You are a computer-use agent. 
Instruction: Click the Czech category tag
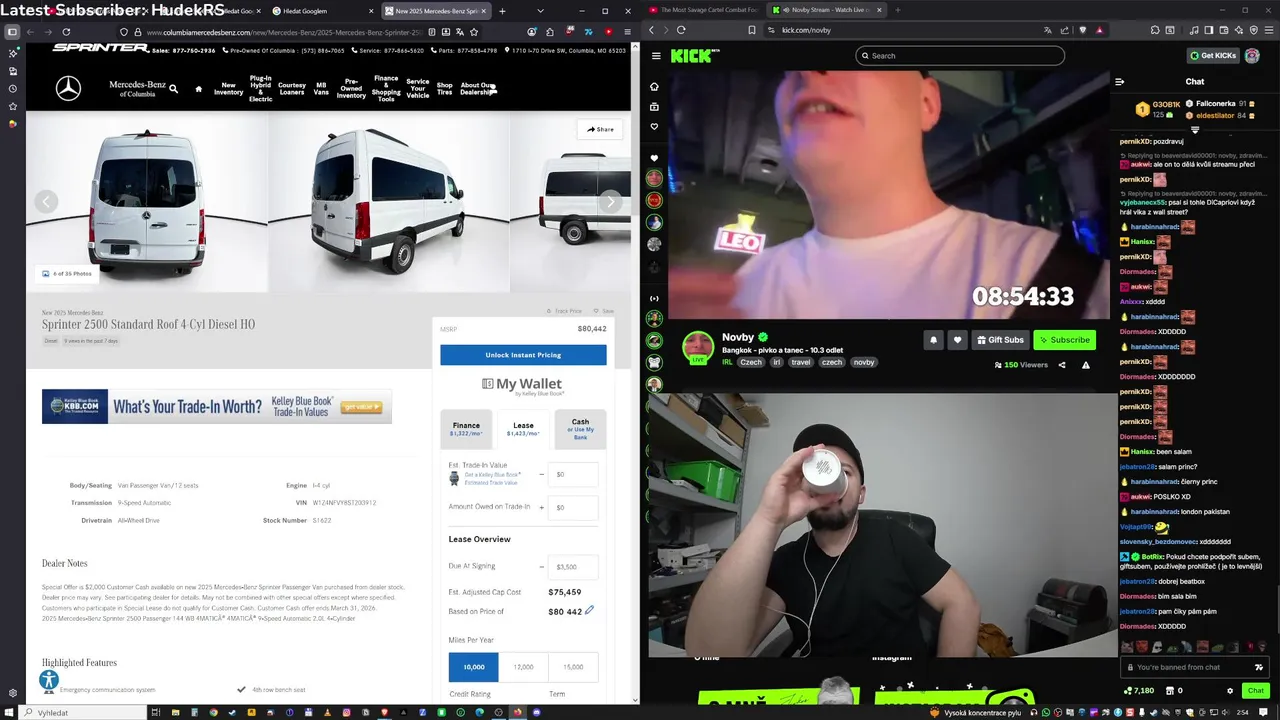pos(751,362)
